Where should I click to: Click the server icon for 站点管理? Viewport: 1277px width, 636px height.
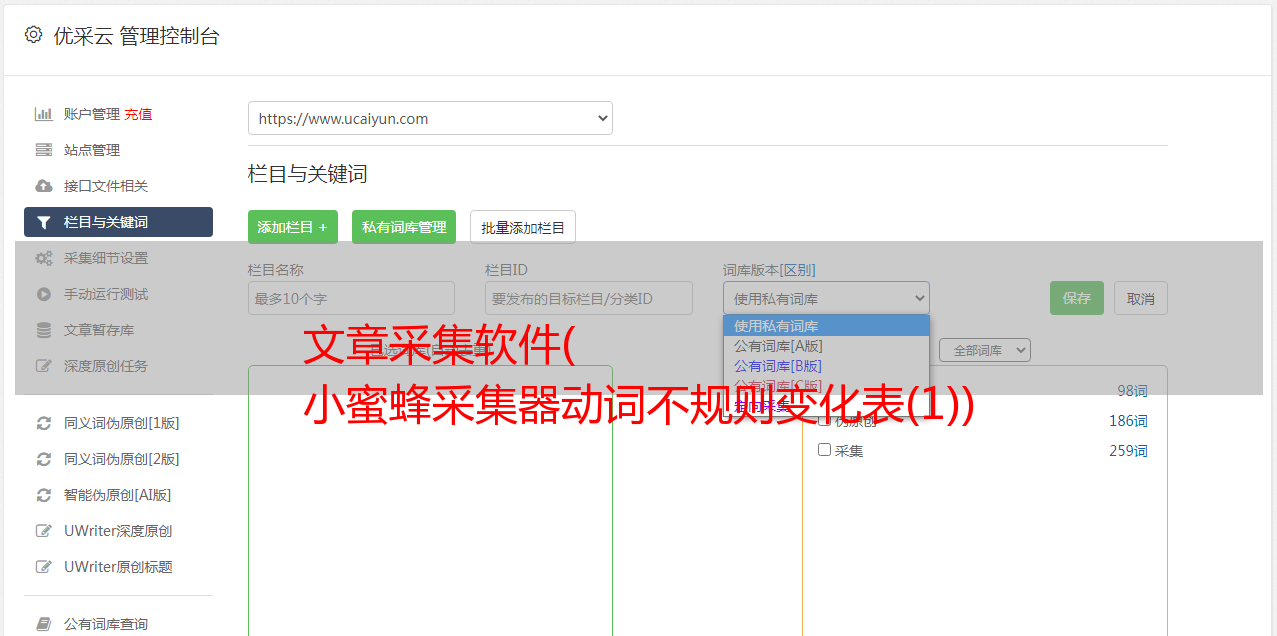tap(43, 150)
